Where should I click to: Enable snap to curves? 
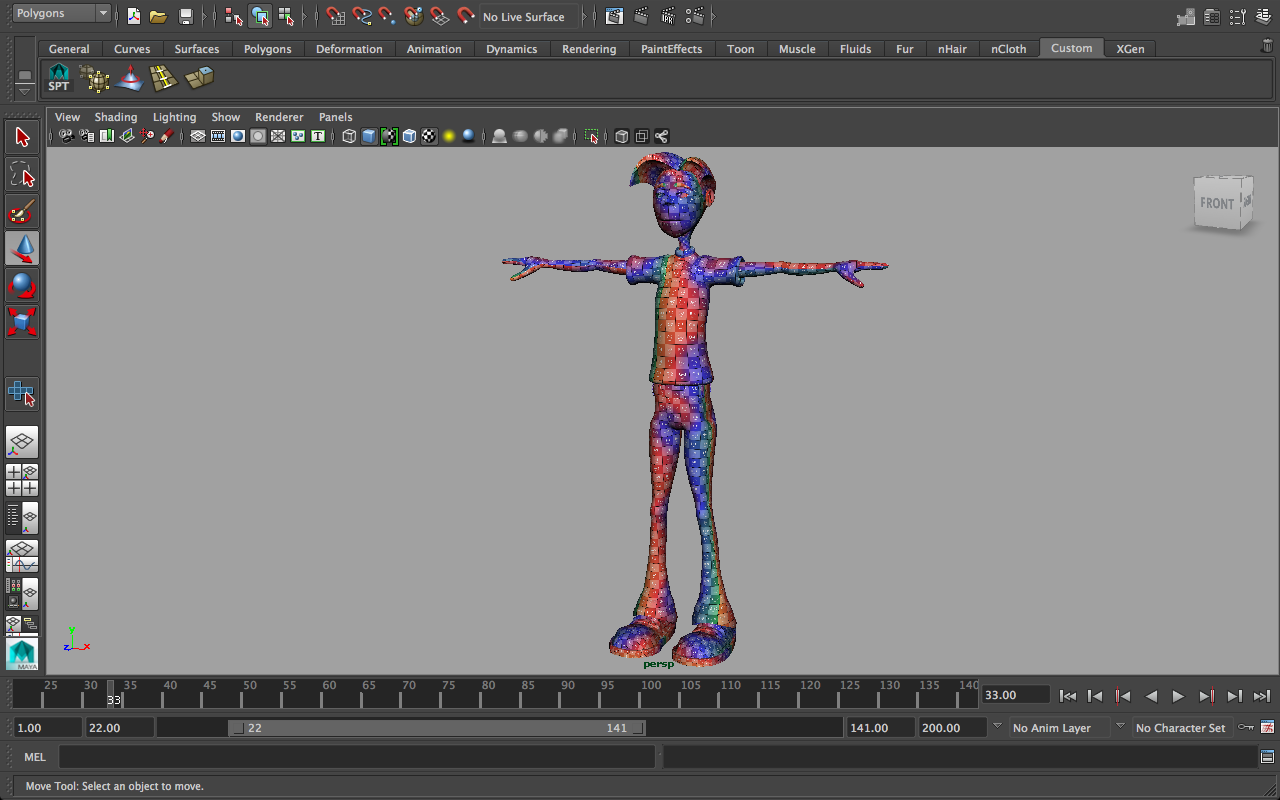click(360, 16)
